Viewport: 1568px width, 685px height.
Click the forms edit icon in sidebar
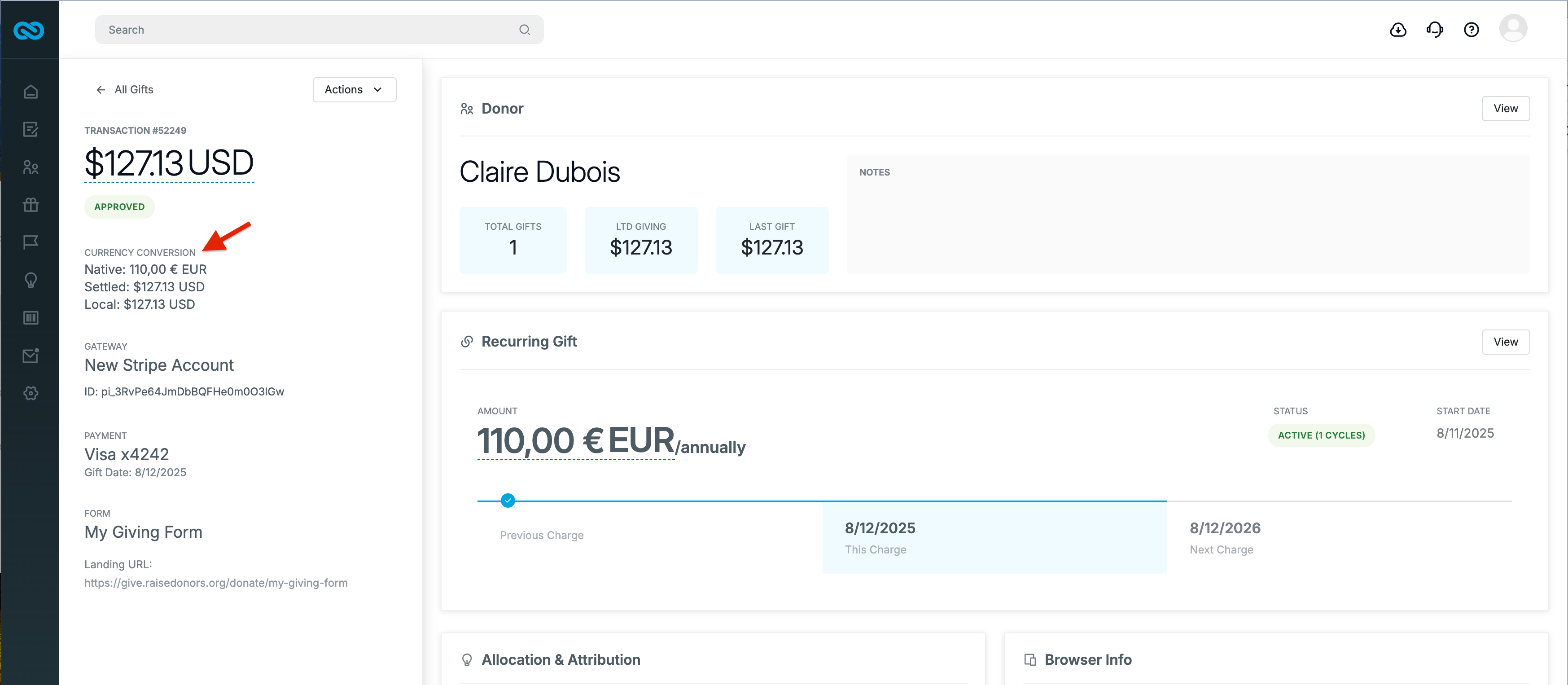pyautogui.click(x=31, y=129)
